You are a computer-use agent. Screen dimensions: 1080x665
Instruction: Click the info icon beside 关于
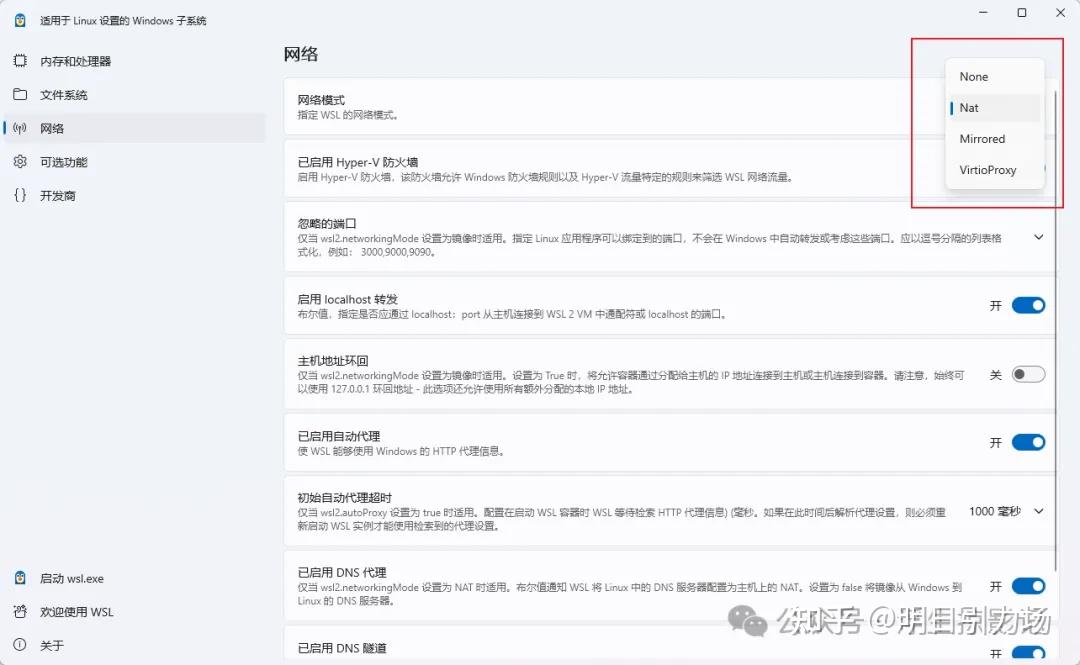point(20,644)
